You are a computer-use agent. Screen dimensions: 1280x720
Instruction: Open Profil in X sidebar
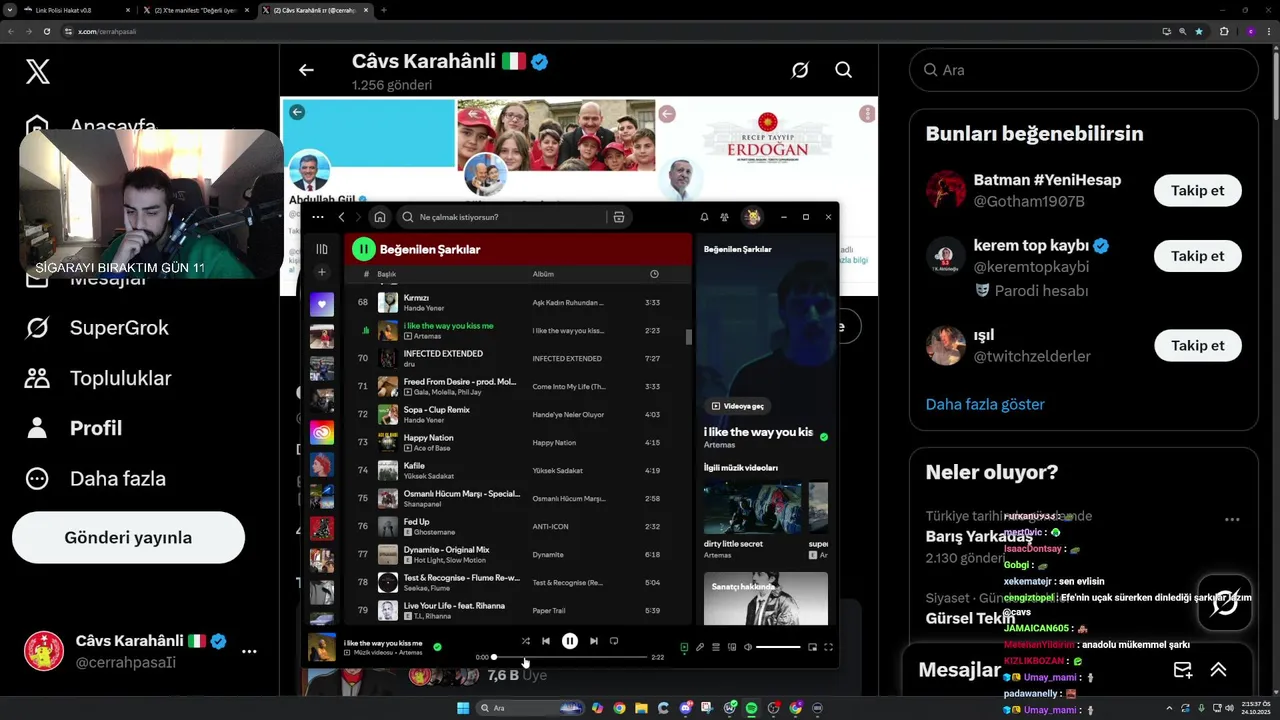(73, 428)
